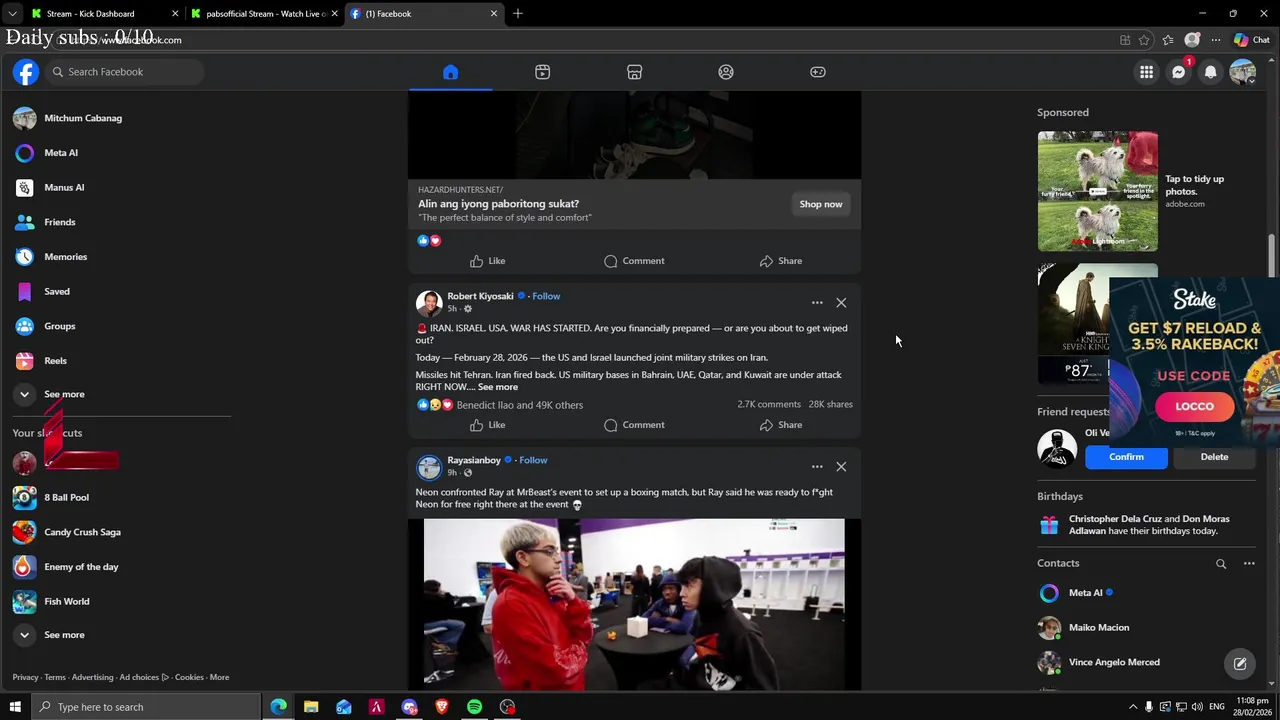Image resolution: width=1280 pixels, height=720 pixels.
Task: Open Adobe sponsored ad thumbnail
Action: (1097, 191)
